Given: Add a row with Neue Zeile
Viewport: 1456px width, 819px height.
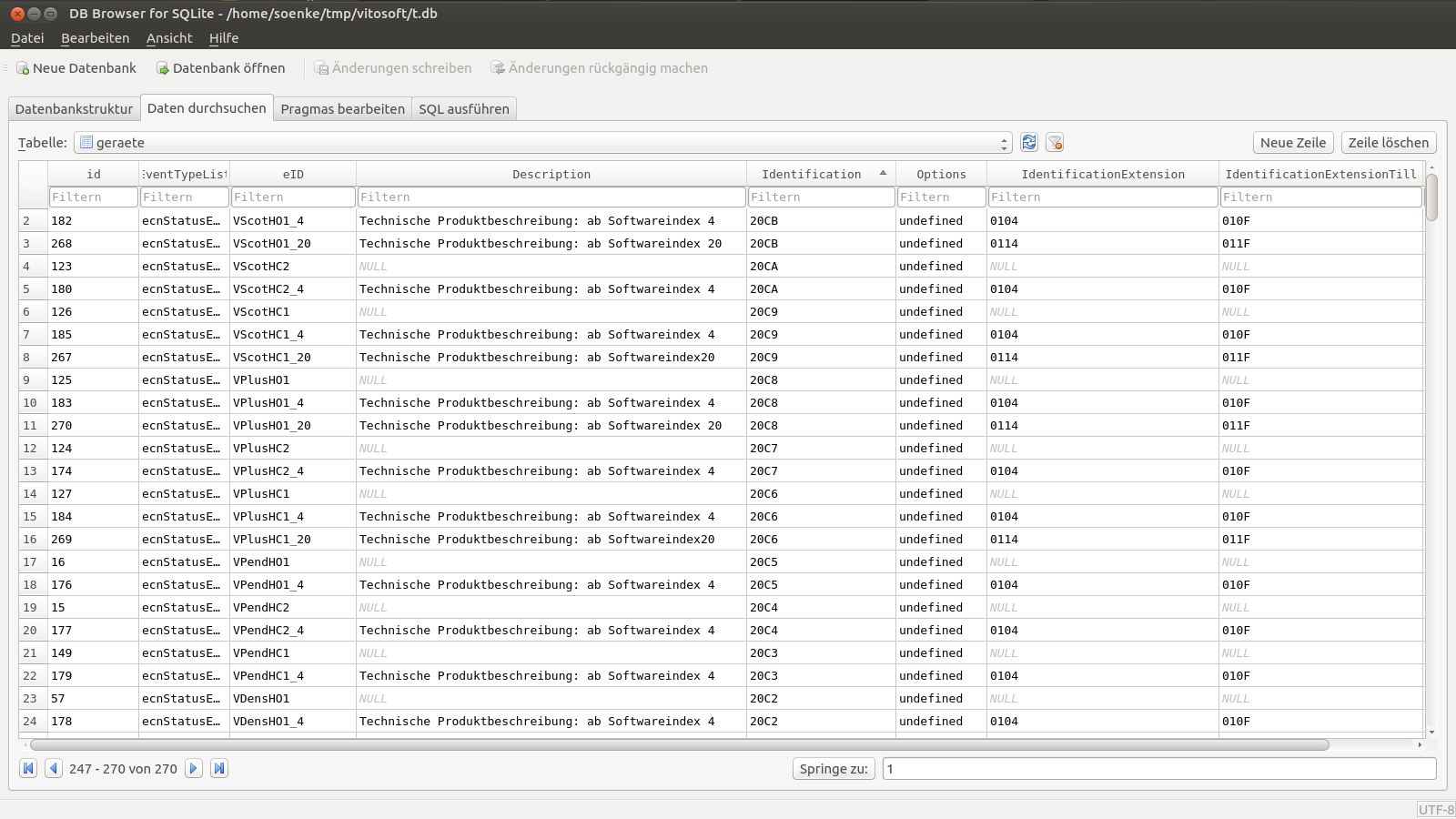Looking at the screenshot, I should tap(1292, 142).
